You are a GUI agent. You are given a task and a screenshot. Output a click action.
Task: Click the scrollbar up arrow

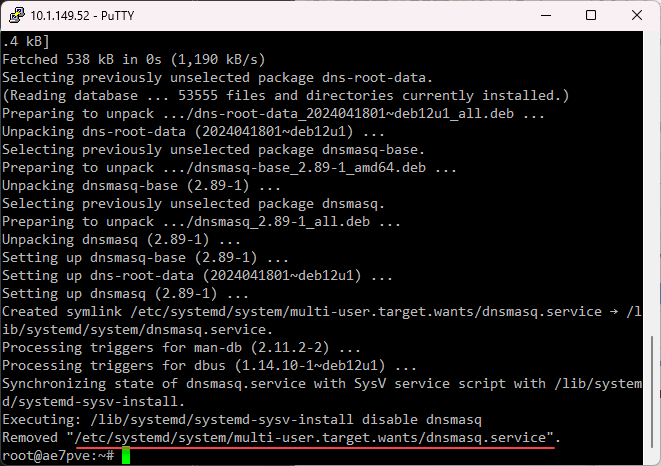(x=652, y=40)
